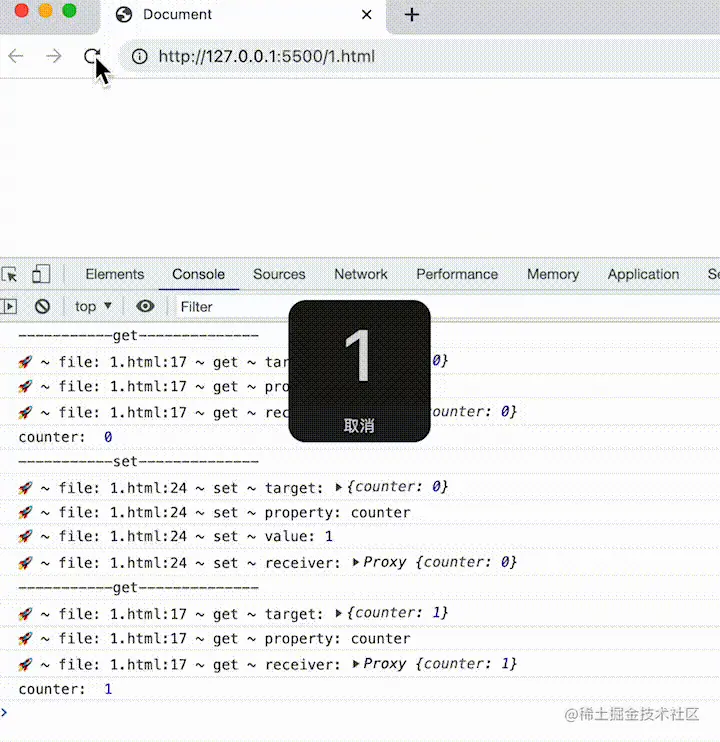Select 'set ~ property: counter' log line
The width and height of the screenshot is (720, 742).
pyautogui.click(x=360, y=512)
